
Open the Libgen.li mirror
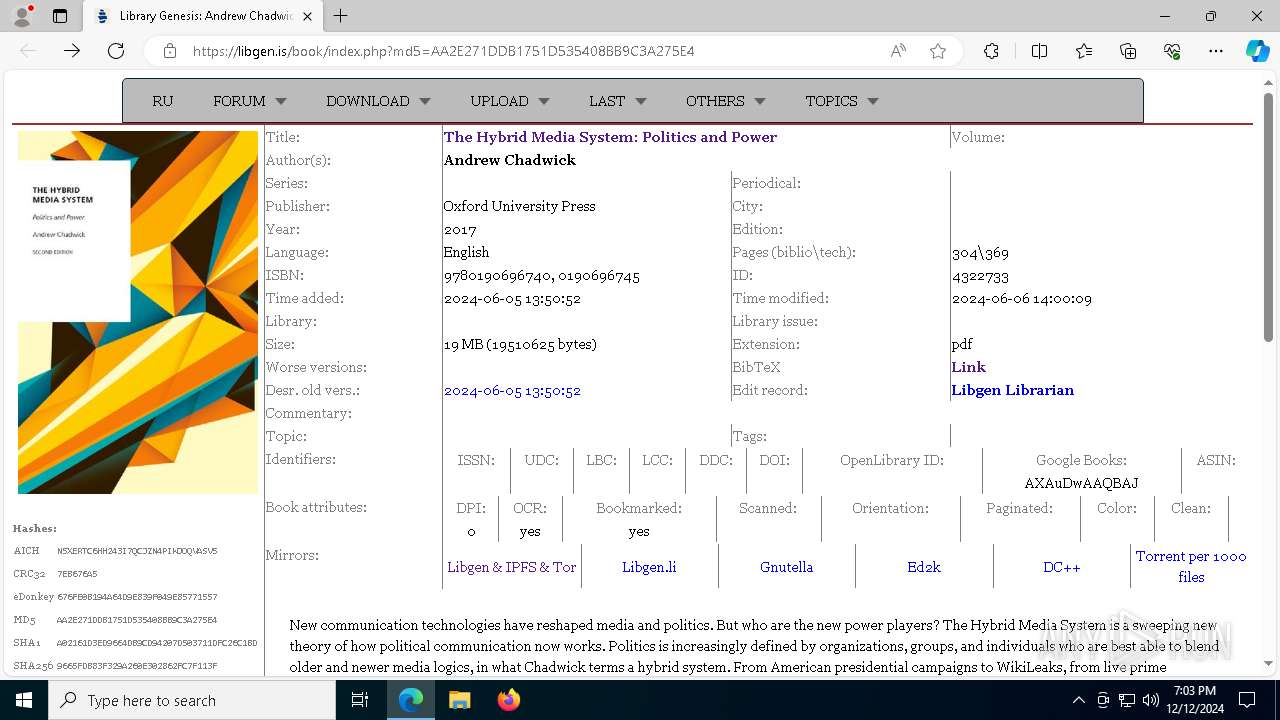(649, 567)
